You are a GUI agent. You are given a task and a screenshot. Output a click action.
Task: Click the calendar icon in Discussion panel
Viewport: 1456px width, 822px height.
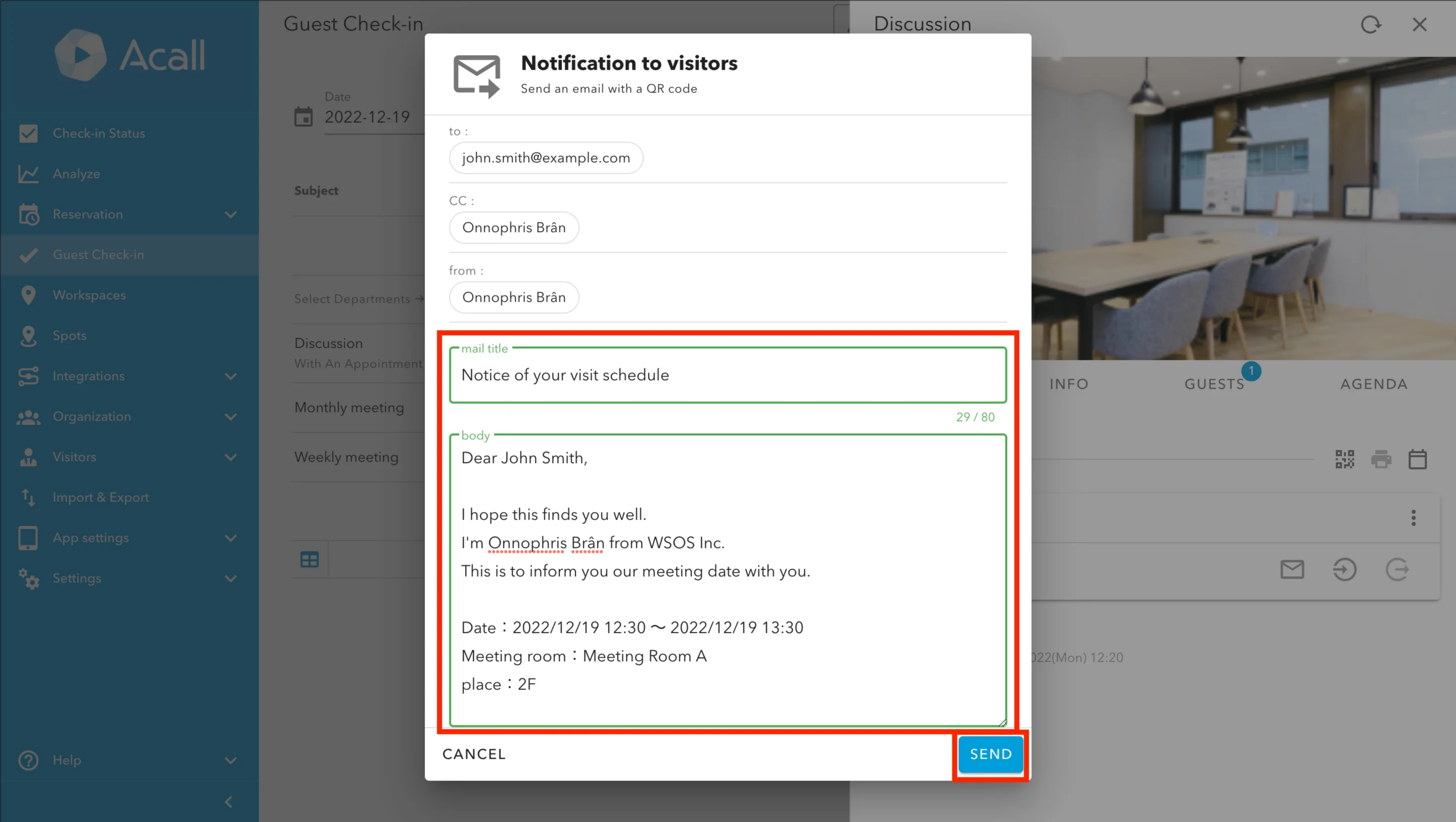1418,459
